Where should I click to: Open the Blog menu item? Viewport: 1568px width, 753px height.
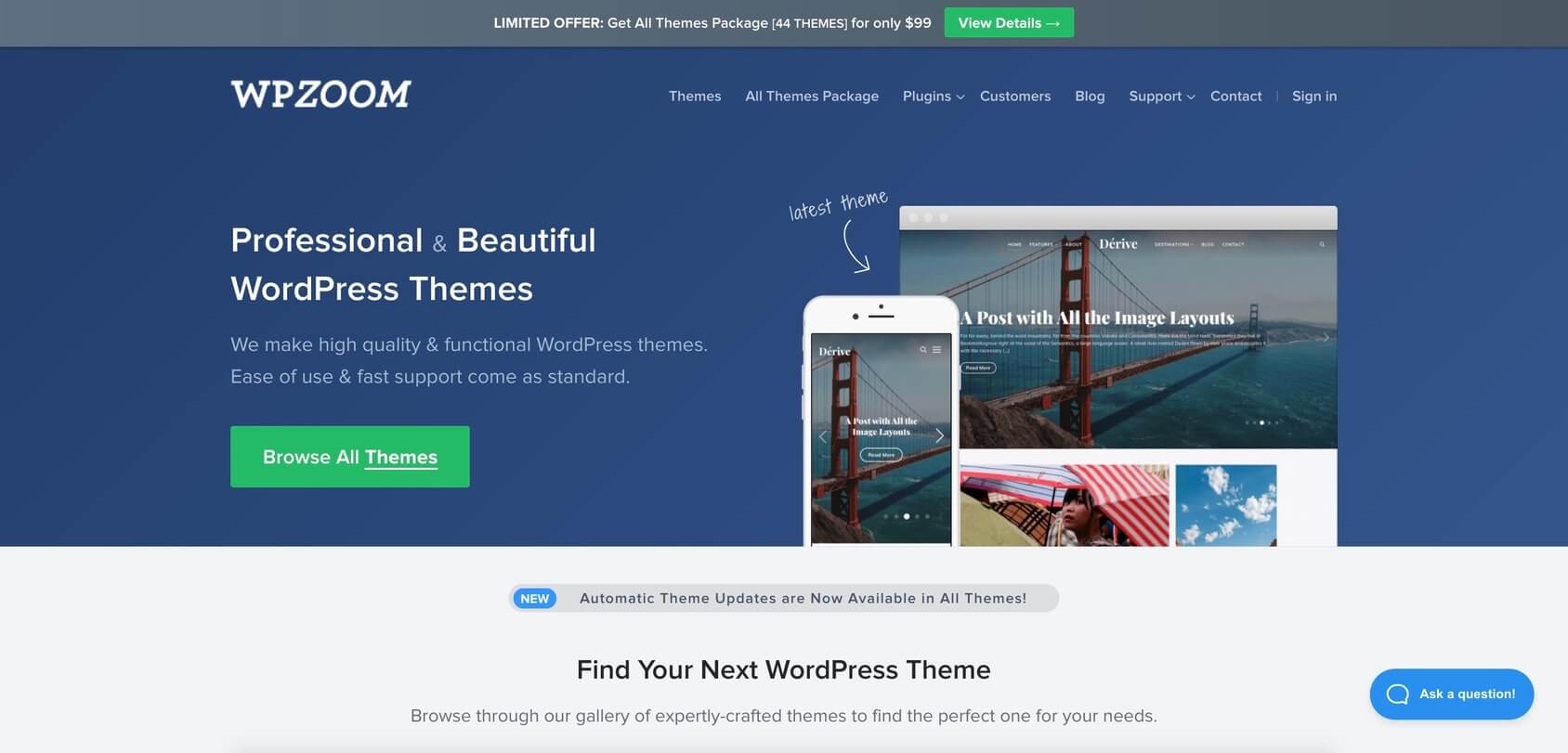1090,96
